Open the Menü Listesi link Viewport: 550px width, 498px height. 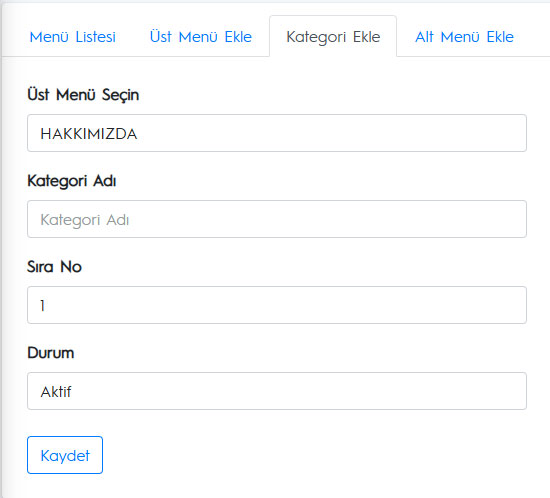click(73, 37)
